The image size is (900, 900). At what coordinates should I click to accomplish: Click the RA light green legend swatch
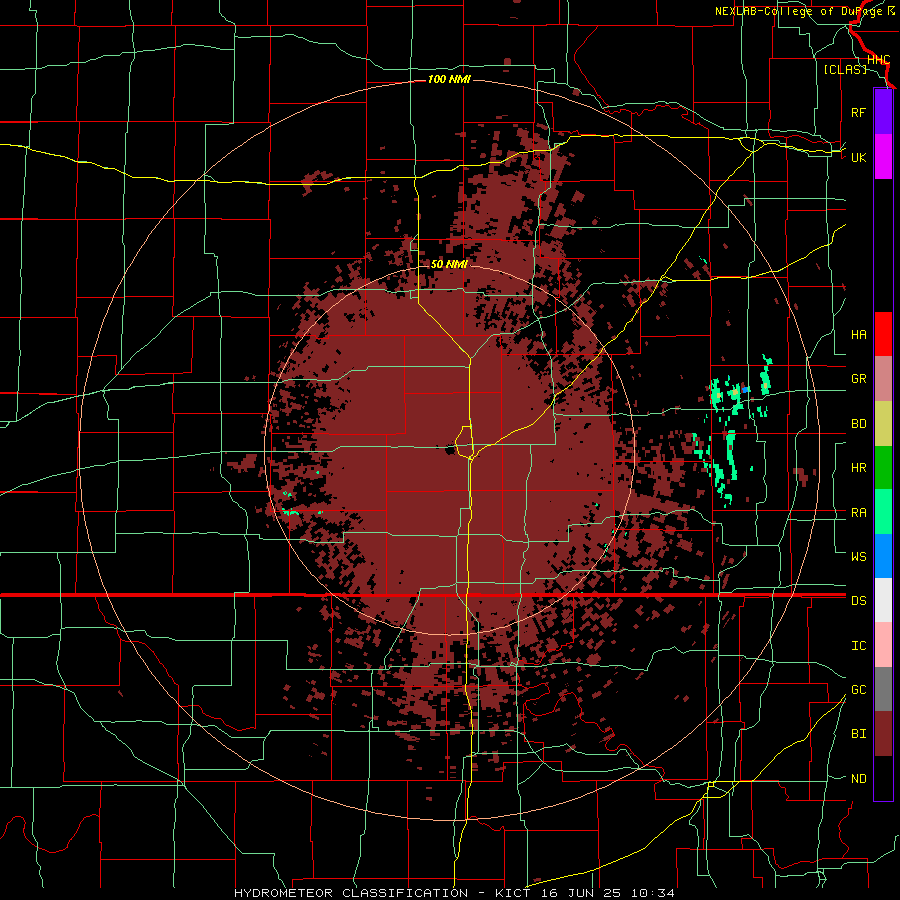883,512
